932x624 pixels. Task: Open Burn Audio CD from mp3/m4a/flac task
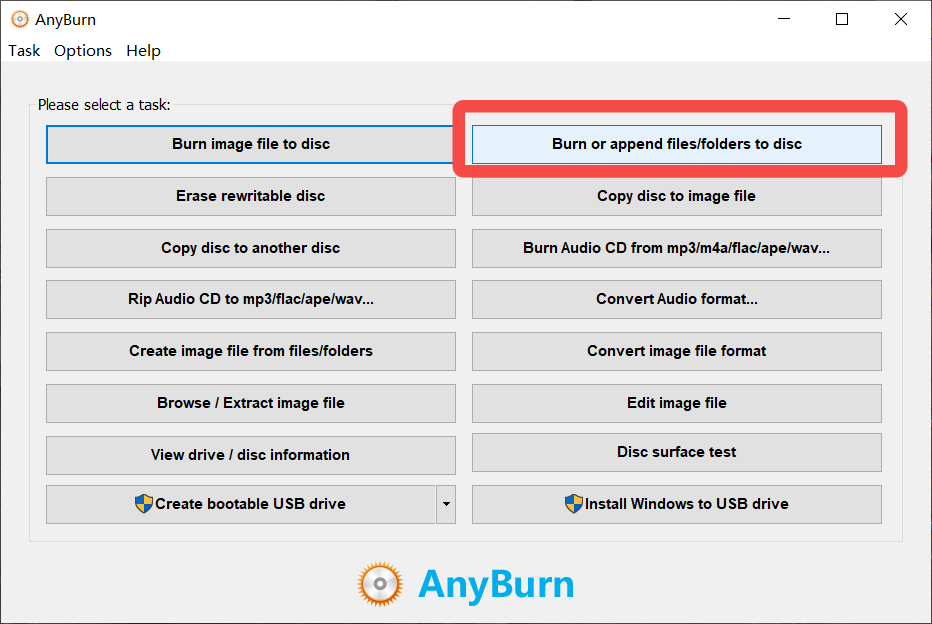coord(676,248)
